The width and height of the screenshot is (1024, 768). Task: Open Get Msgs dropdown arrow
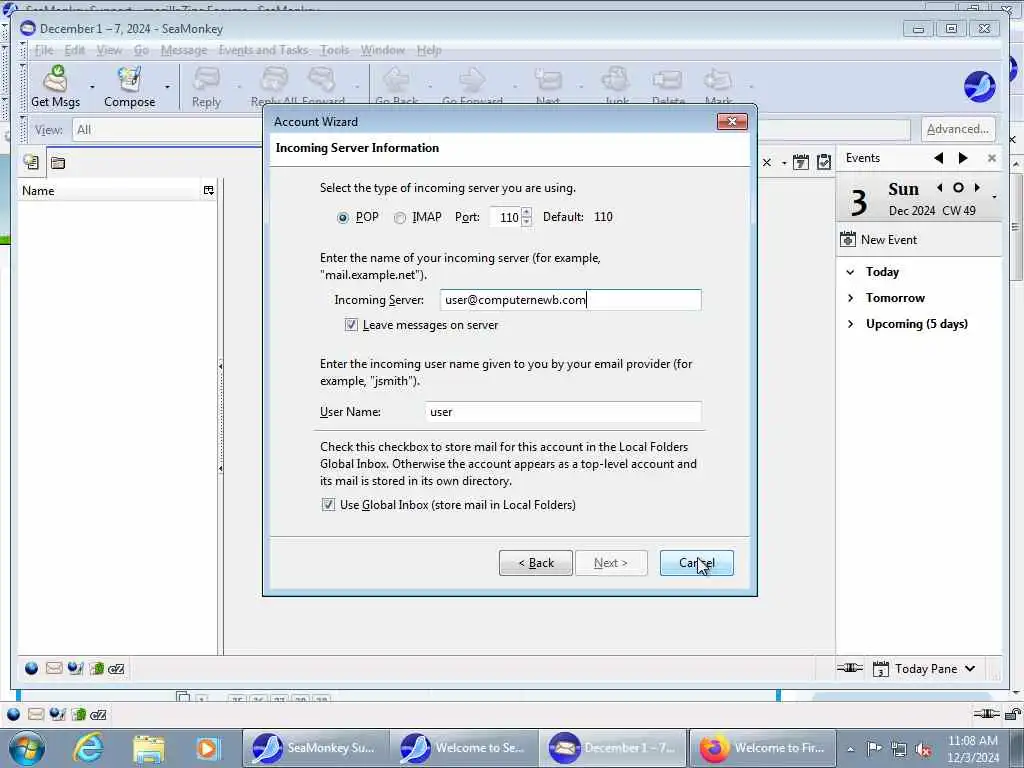[x=92, y=87]
